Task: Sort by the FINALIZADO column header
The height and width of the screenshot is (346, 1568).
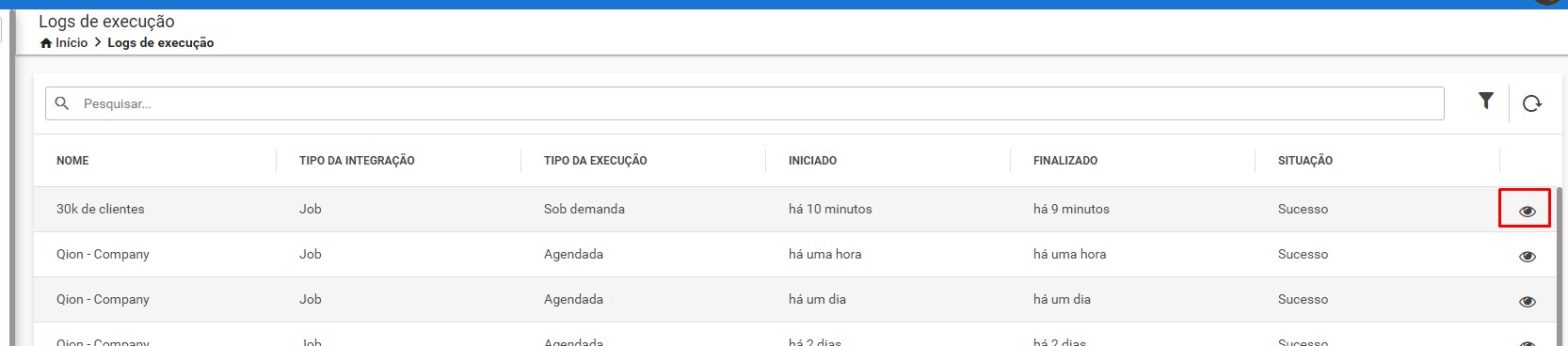Action: click(1065, 161)
